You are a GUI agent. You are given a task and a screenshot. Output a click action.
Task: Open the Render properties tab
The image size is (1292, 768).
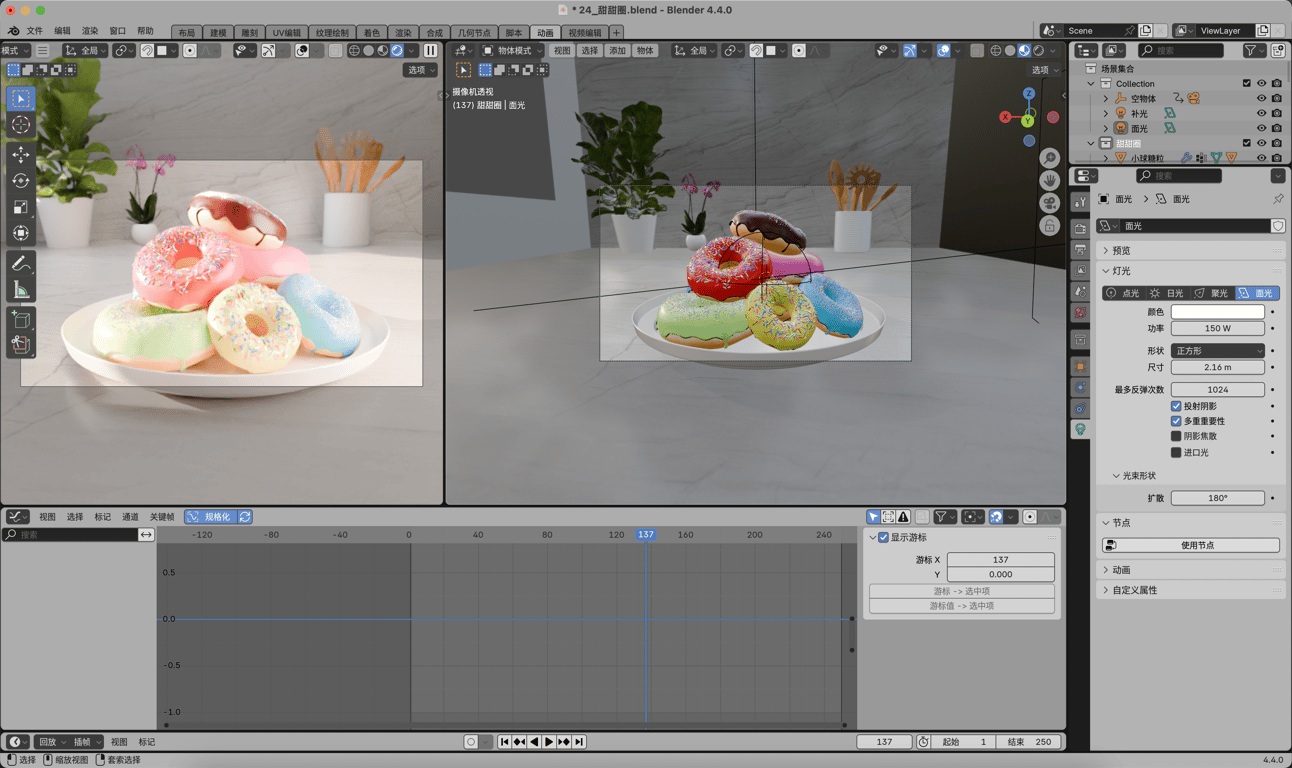(x=1080, y=229)
